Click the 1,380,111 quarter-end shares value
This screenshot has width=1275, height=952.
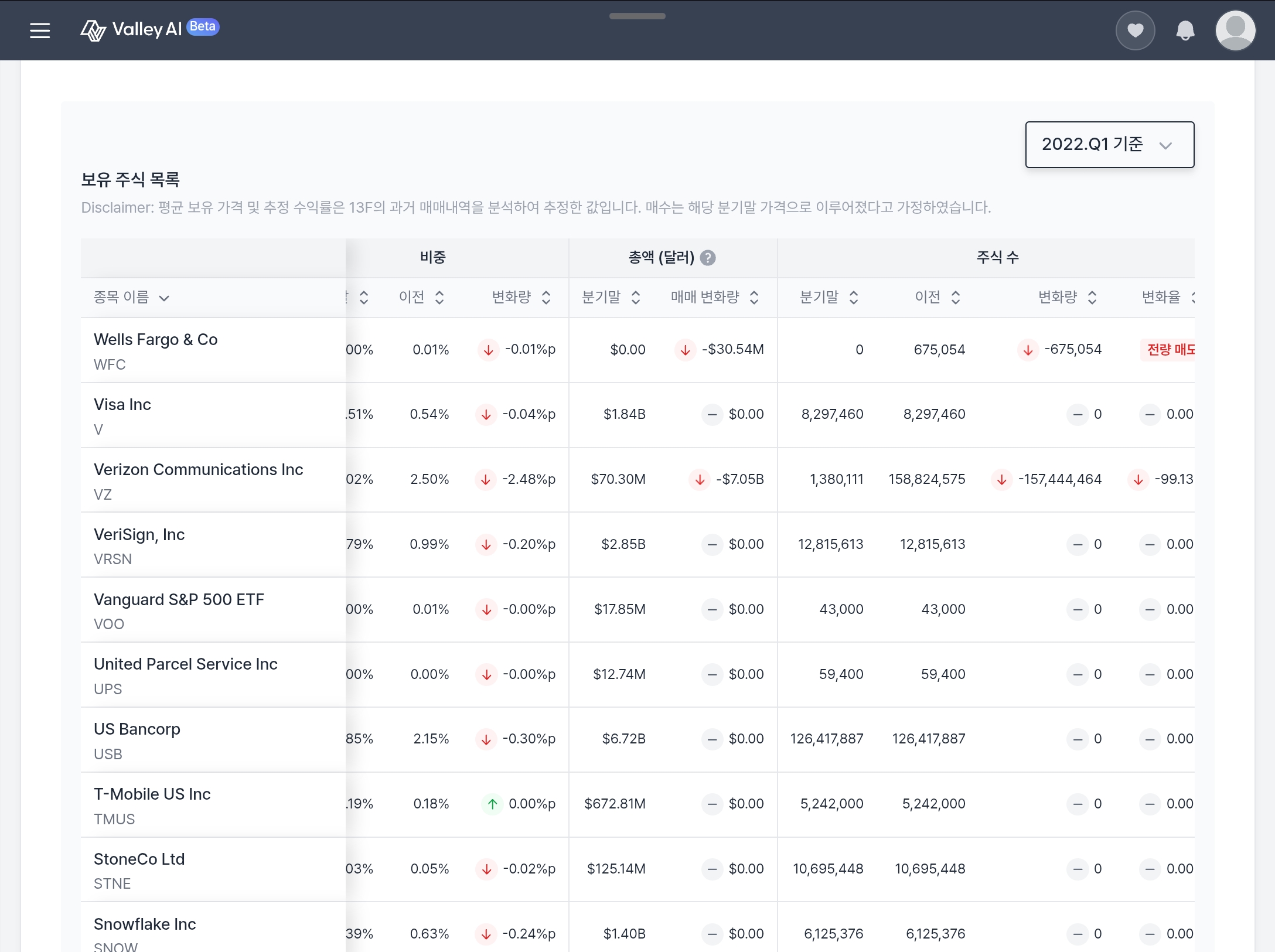[837, 479]
